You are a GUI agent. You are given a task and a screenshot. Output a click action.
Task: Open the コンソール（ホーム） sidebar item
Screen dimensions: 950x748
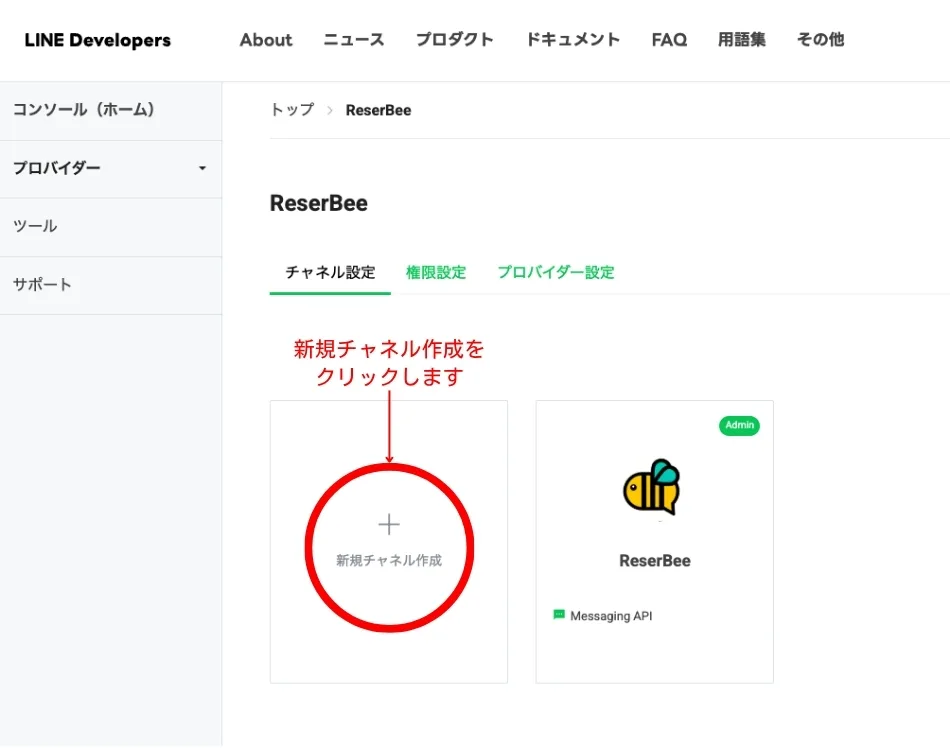click(84, 110)
